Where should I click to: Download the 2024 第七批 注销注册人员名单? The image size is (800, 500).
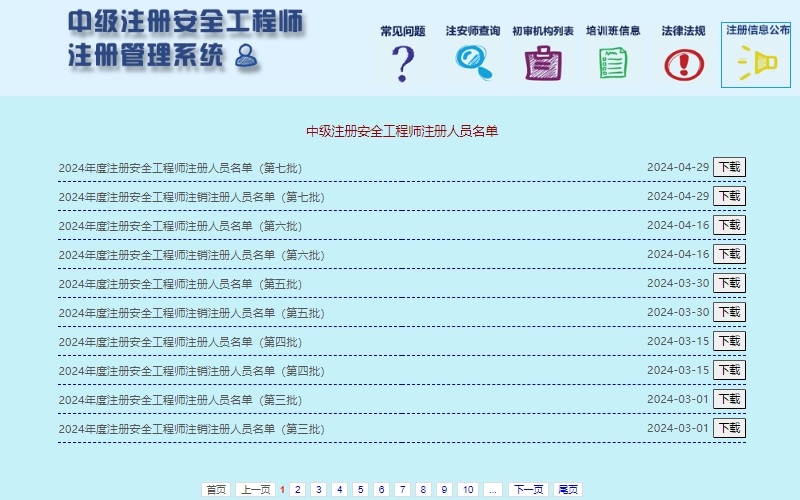click(729, 196)
